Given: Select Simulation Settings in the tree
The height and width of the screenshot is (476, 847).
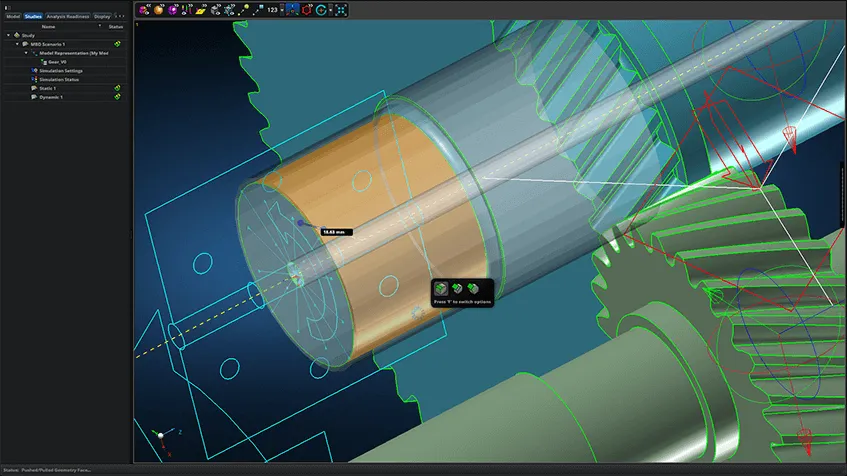Looking at the screenshot, I should pyautogui.click(x=59, y=71).
